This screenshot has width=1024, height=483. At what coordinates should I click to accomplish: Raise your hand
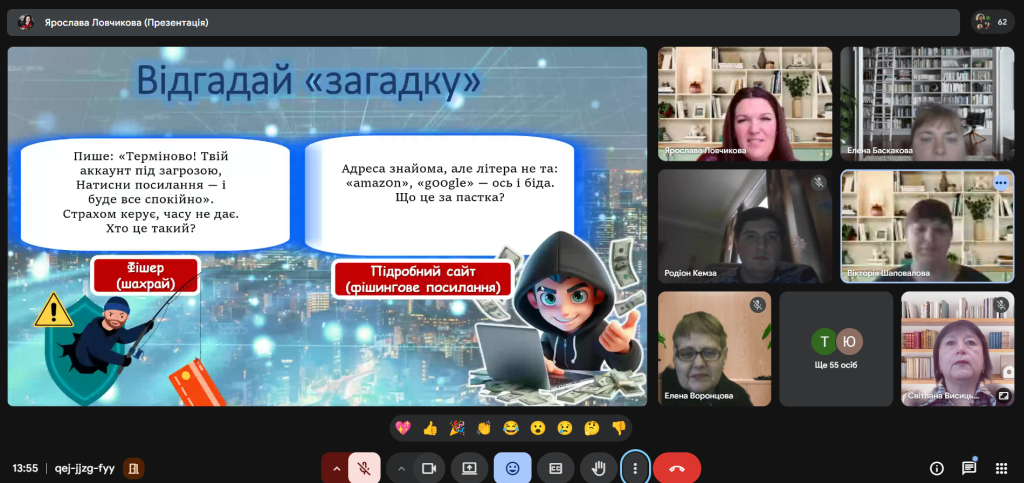point(598,468)
